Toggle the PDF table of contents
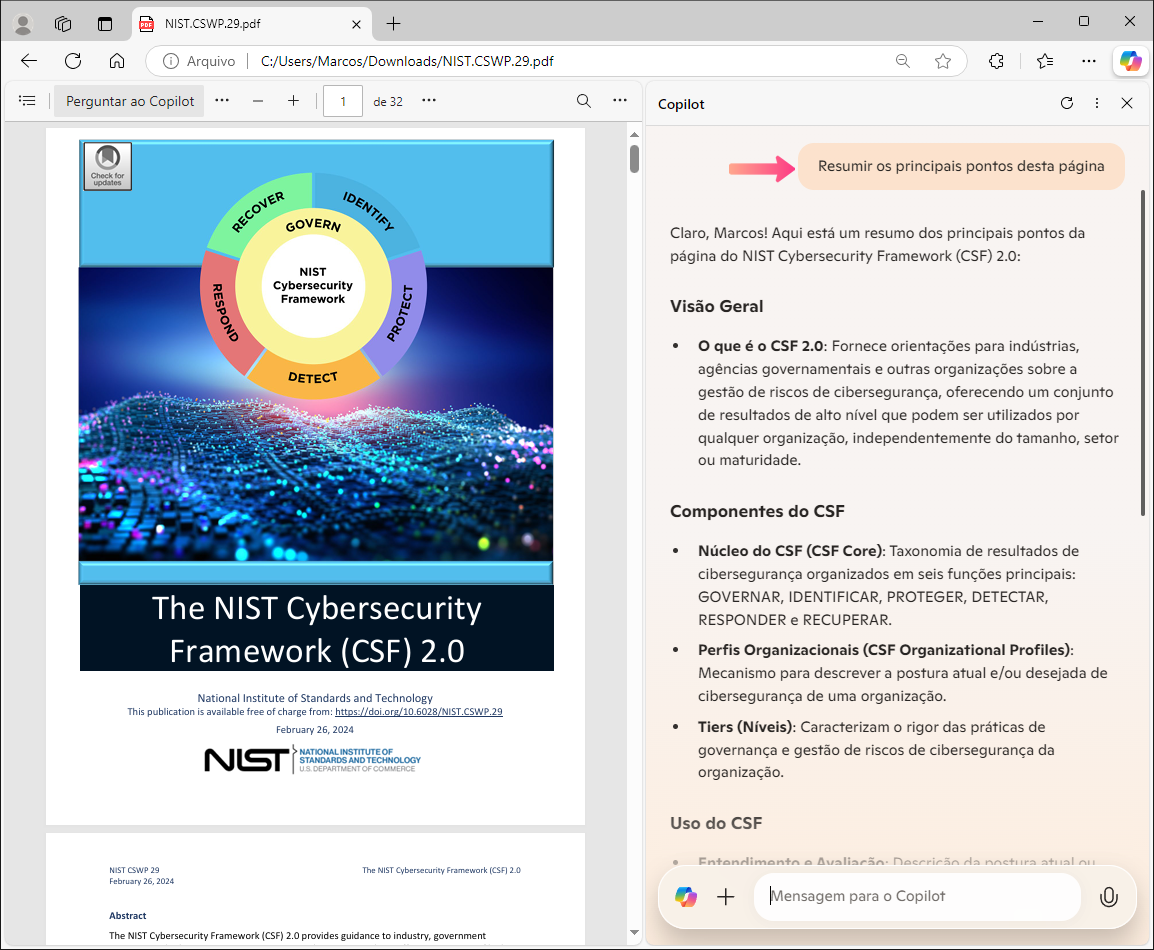The image size is (1154, 950). click(x=27, y=101)
